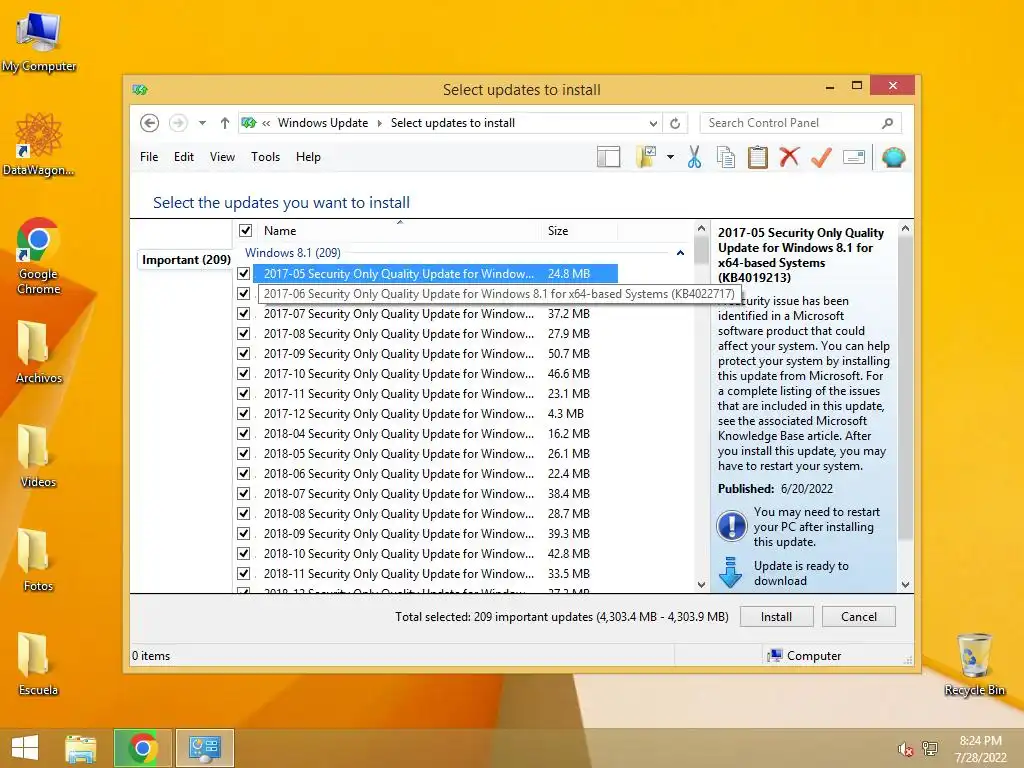Click the Refresh button in address bar
Screen dimensions: 1024x768
point(675,123)
